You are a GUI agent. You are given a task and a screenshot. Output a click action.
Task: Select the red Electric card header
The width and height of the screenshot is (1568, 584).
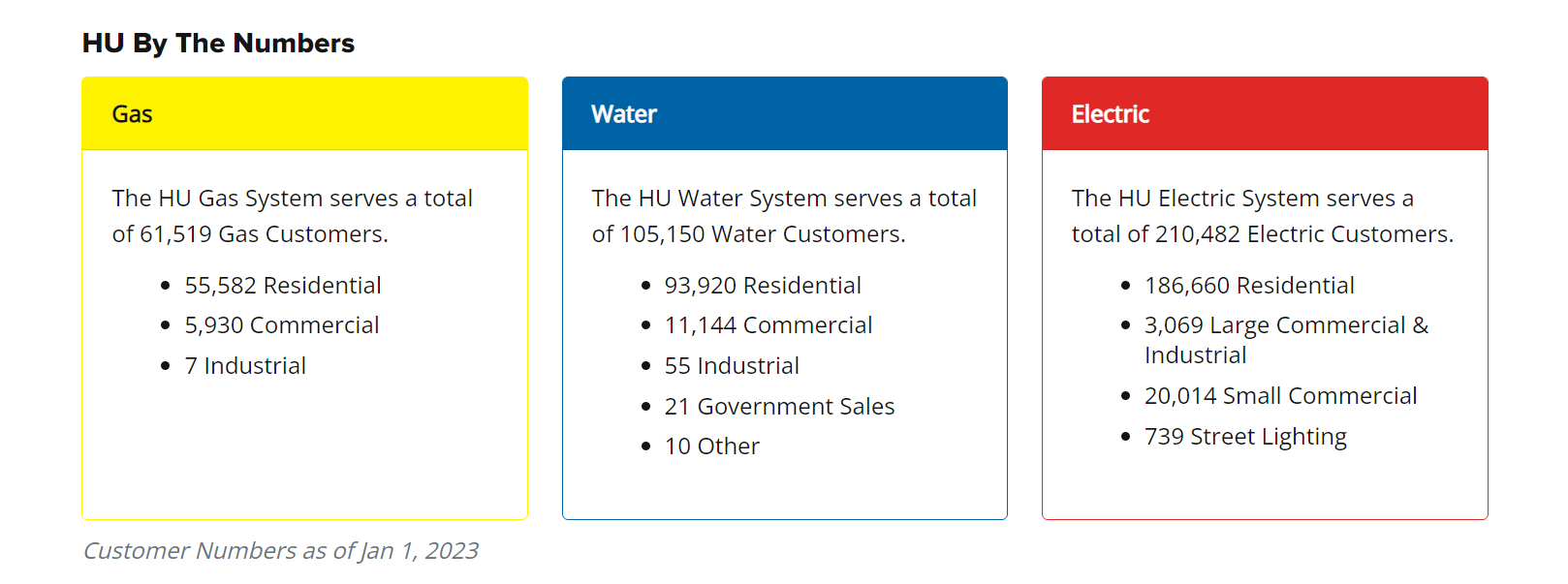[x=1264, y=114]
